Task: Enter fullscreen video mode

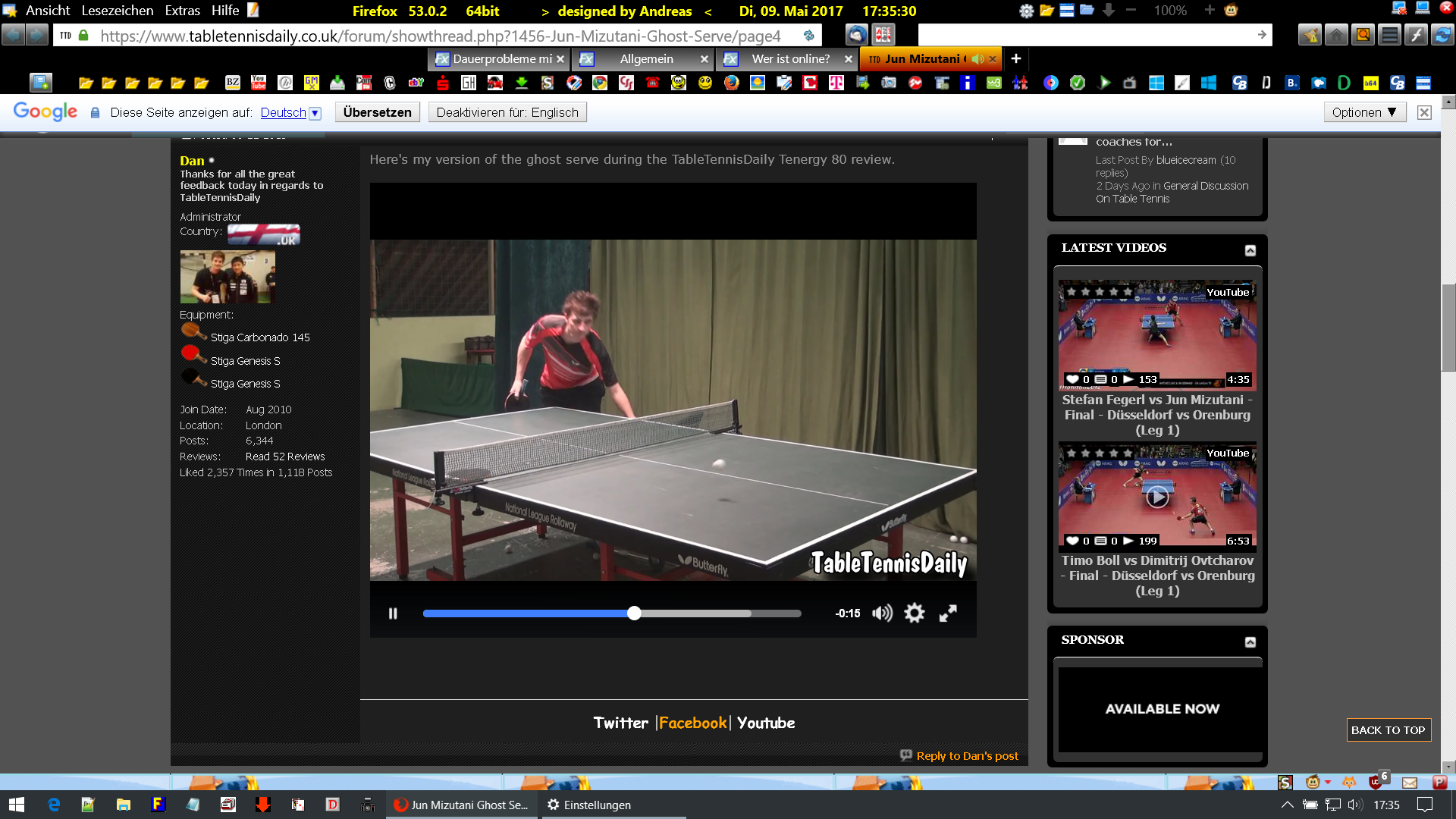Action: [948, 613]
